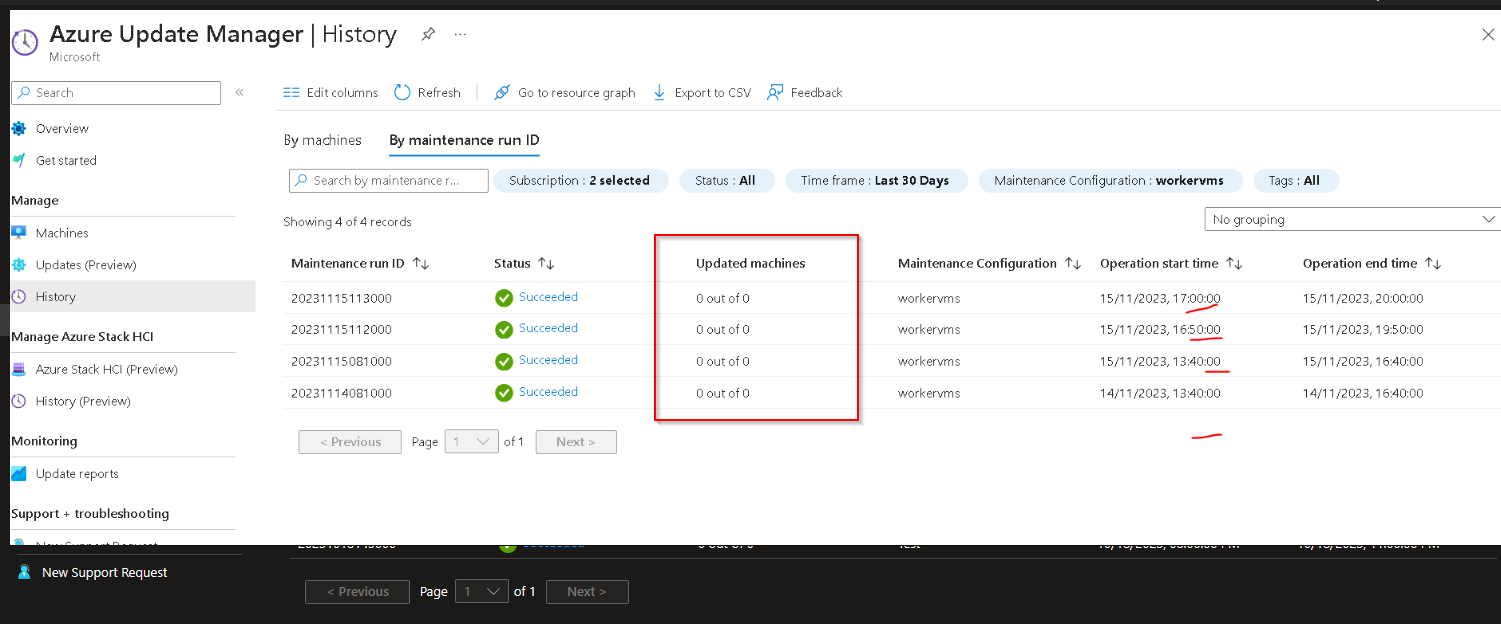The height and width of the screenshot is (624, 1501).
Task: Click Edit columns in toolbar
Action: 331,92
